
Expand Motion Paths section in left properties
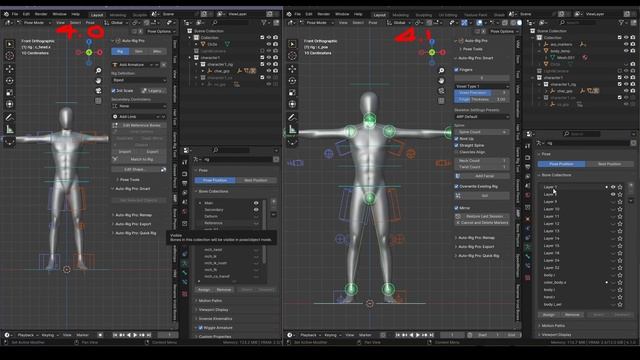pos(209,301)
